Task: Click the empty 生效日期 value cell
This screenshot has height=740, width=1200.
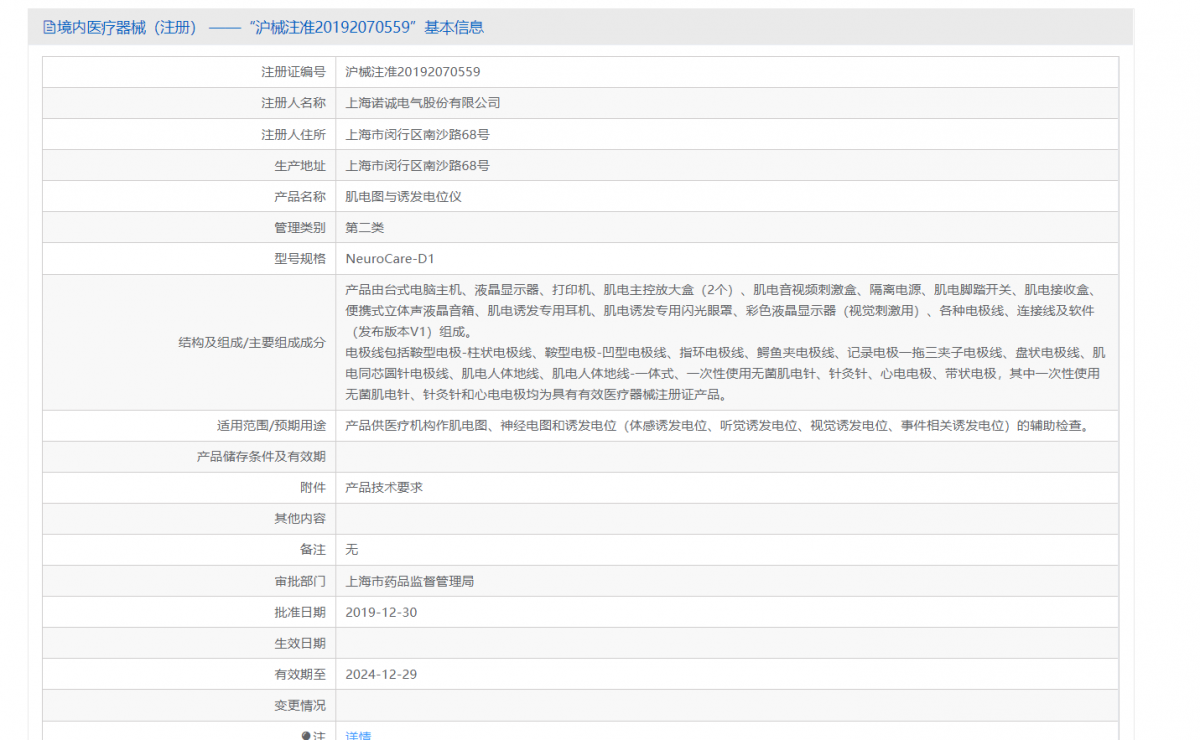Action: tap(726, 643)
